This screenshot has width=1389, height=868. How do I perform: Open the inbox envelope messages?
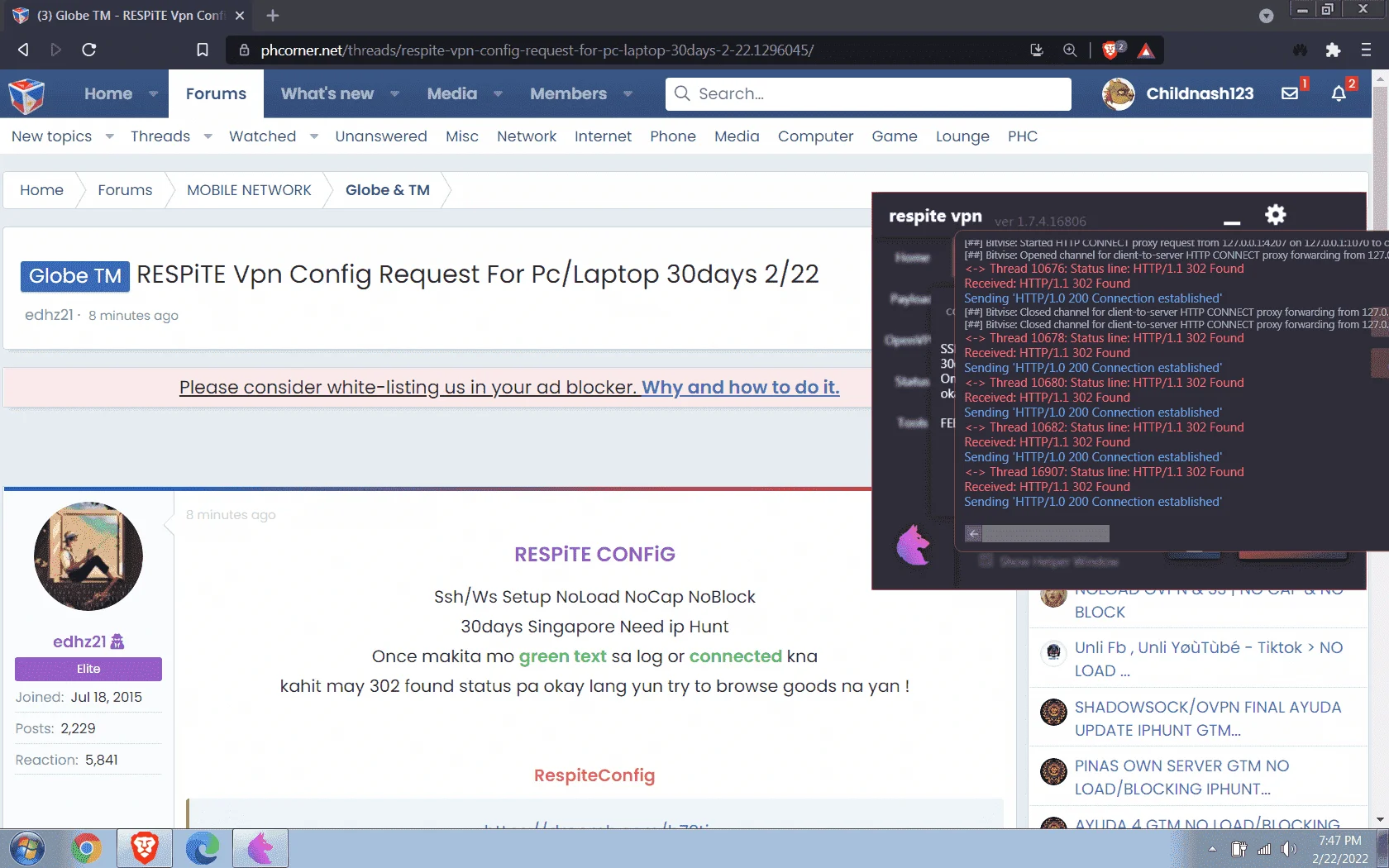point(1290,93)
